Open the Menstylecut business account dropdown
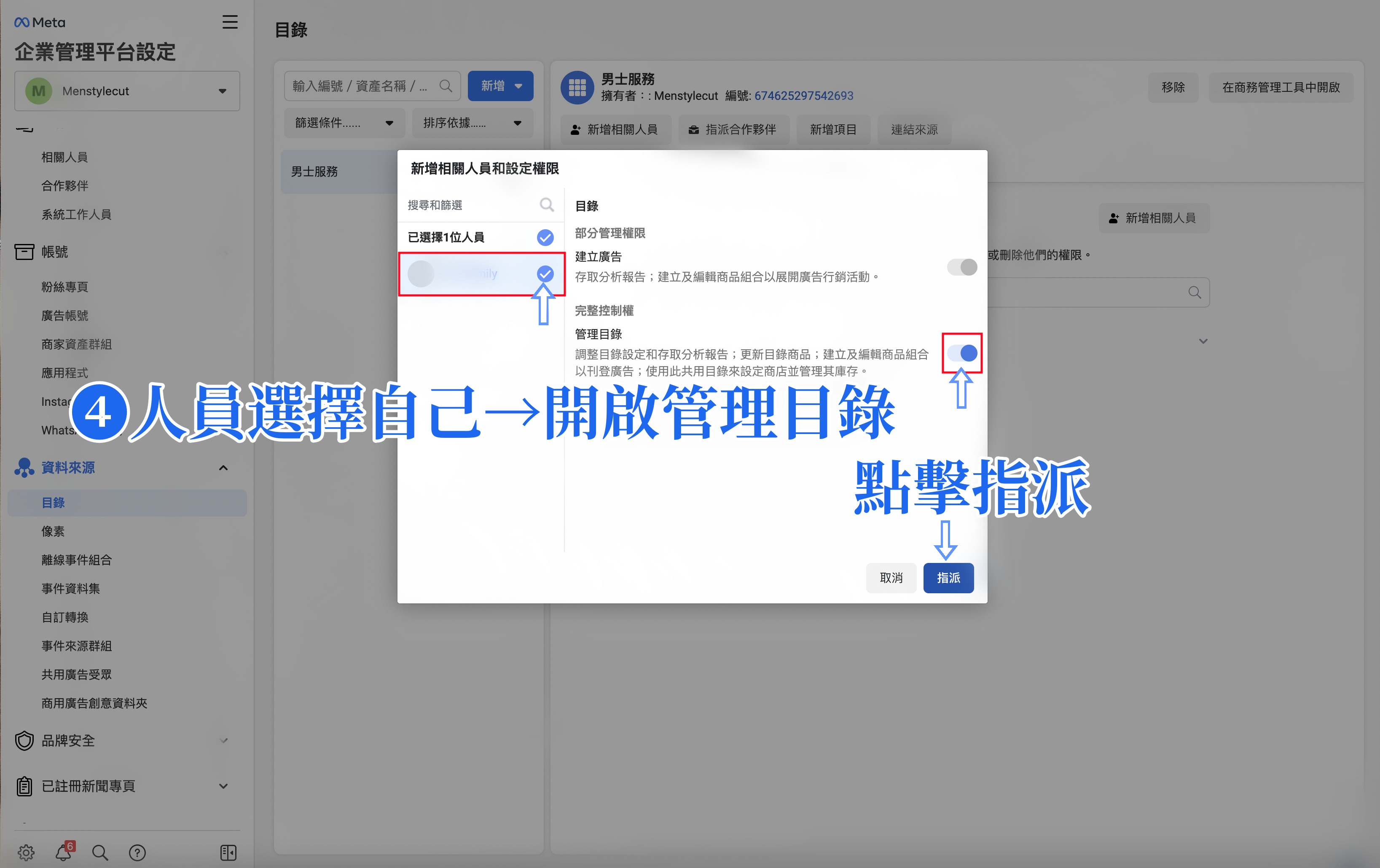1380x868 pixels. [x=127, y=91]
